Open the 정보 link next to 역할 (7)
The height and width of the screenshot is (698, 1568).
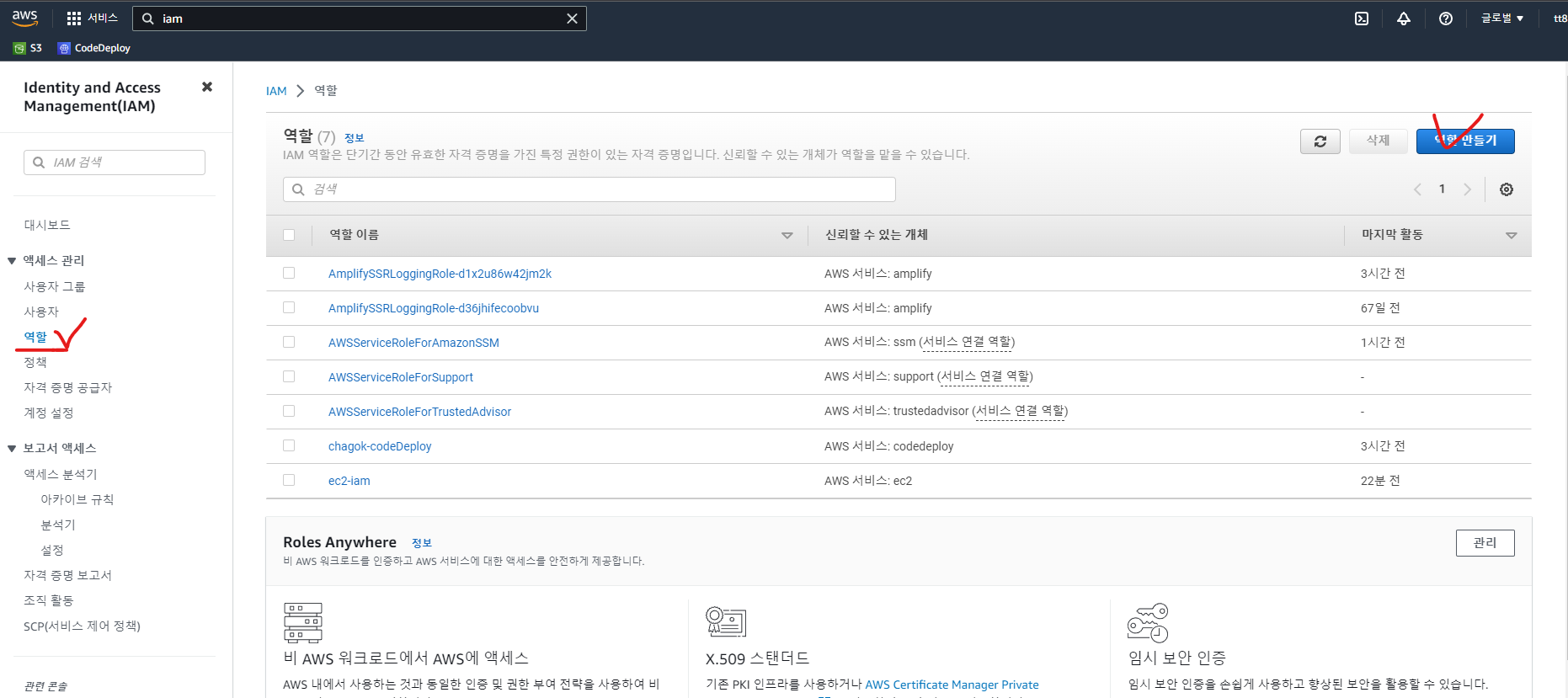355,138
